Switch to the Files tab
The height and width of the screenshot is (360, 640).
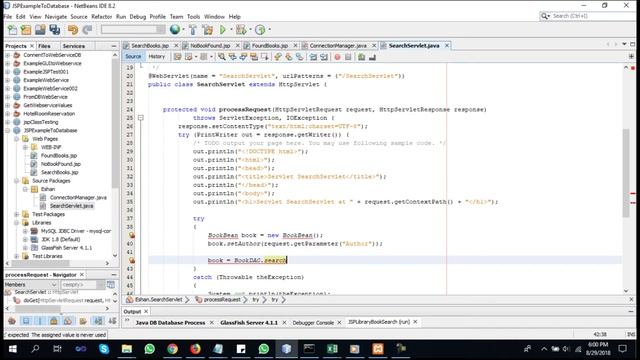(44, 46)
